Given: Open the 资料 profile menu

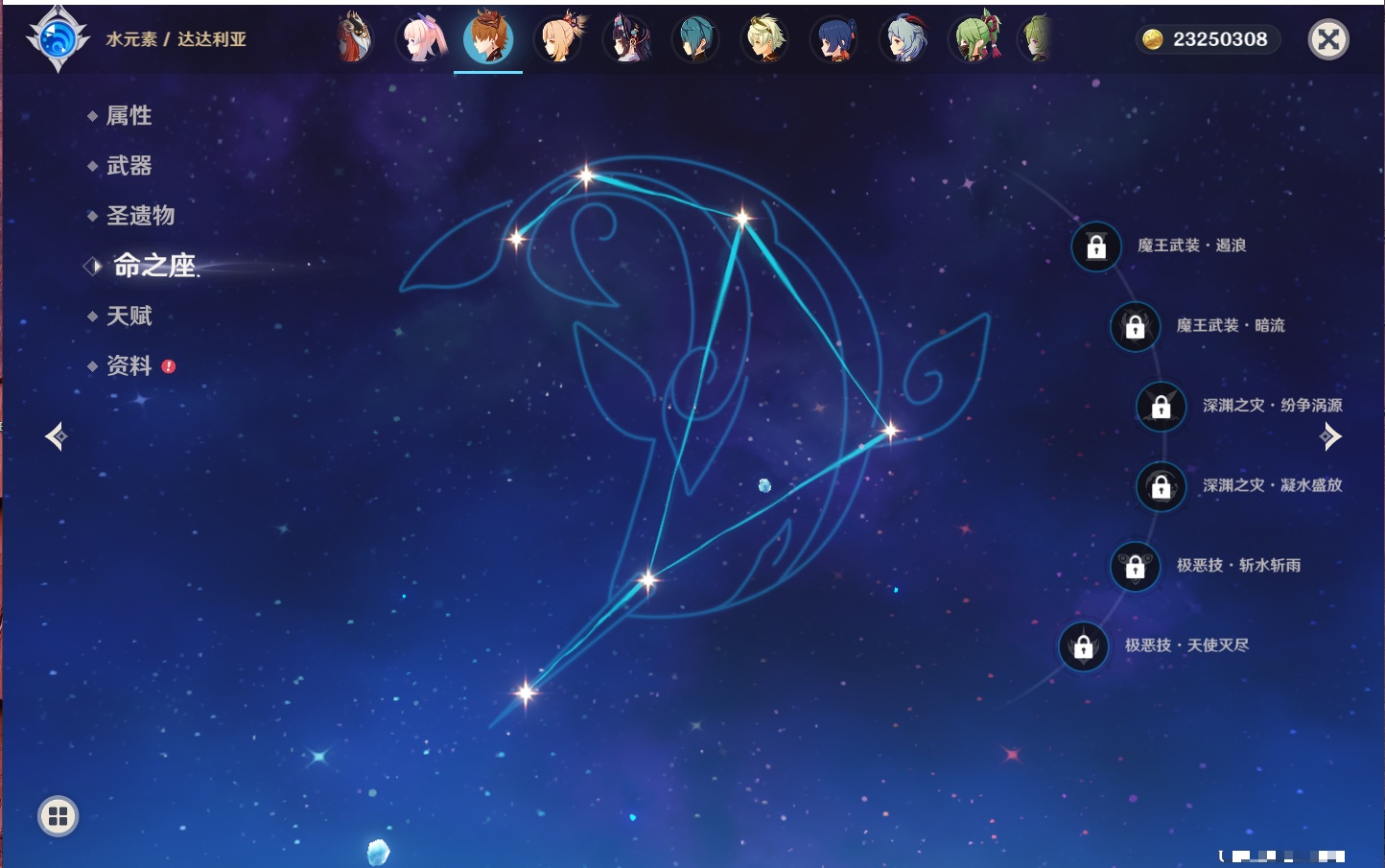Looking at the screenshot, I should tap(129, 365).
